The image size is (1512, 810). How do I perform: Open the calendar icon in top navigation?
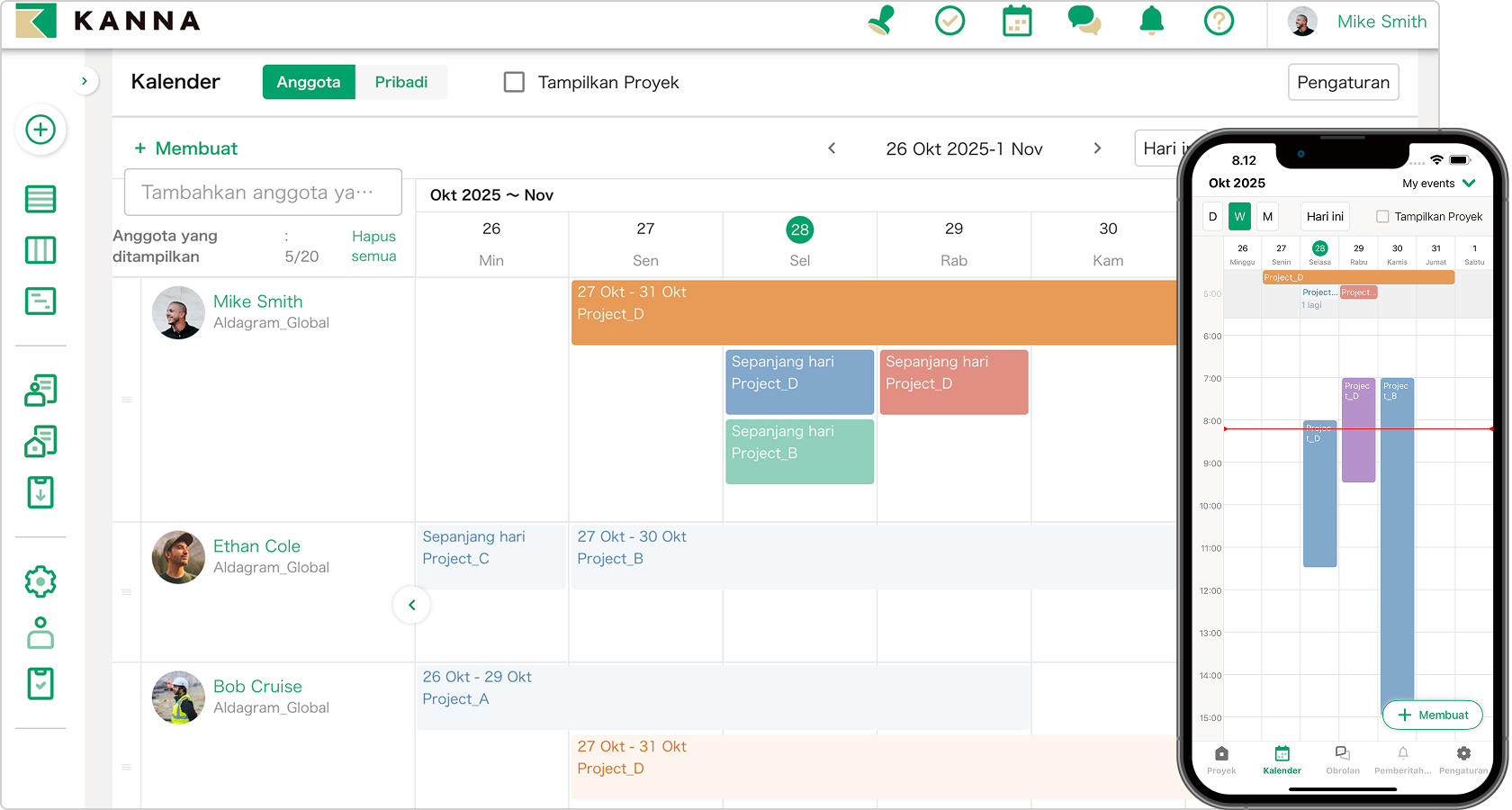click(1016, 21)
